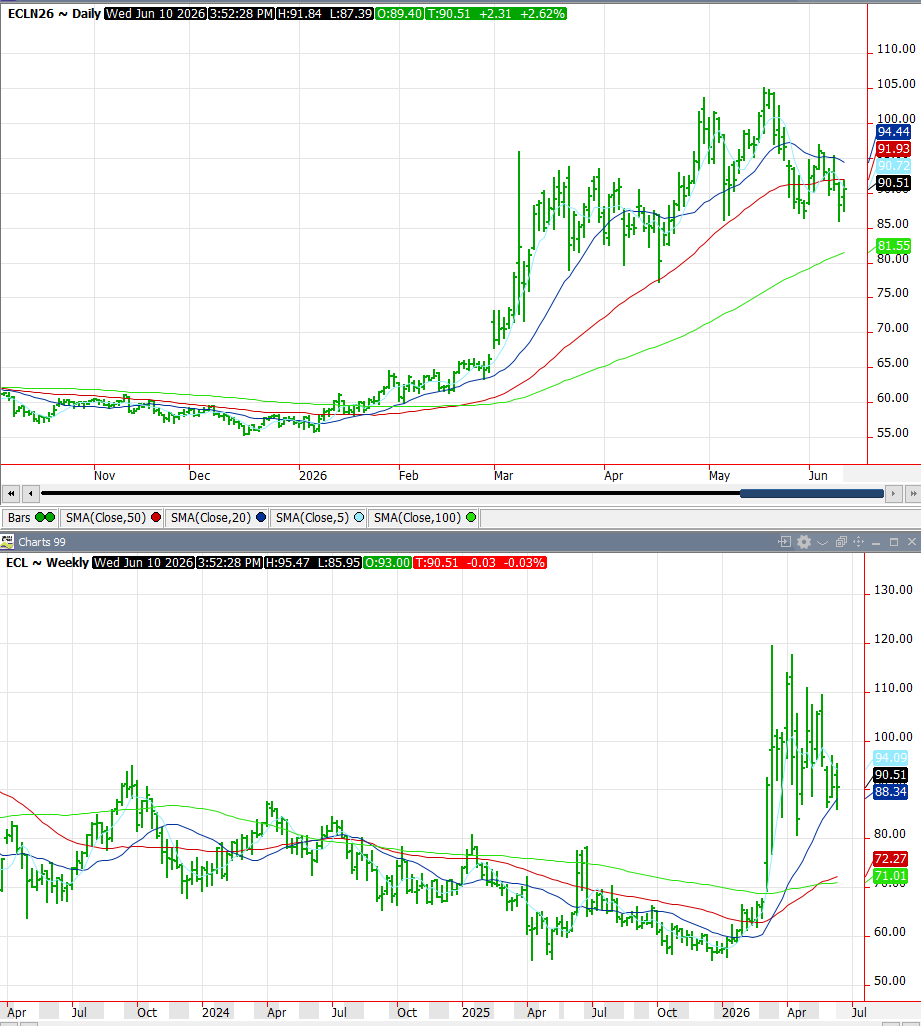Viewport: 921px width, 1026px height.
Task: Click the 81.55 green price tag on daily axis
Action: click(x=894, y=245)
